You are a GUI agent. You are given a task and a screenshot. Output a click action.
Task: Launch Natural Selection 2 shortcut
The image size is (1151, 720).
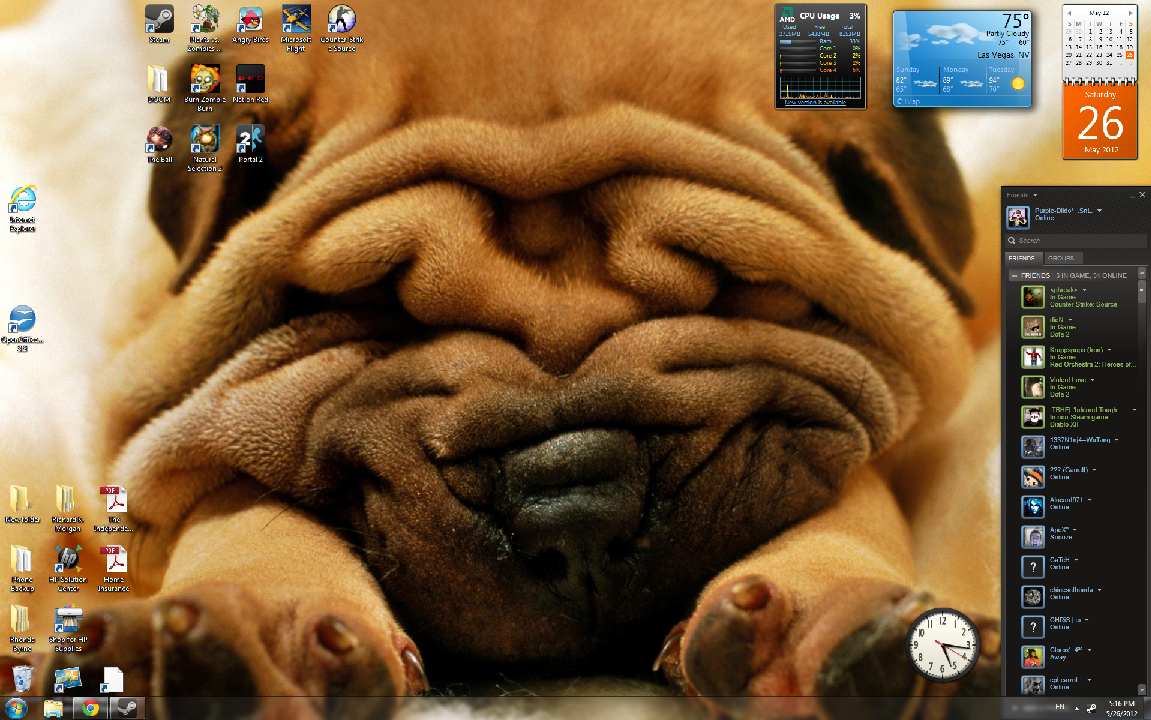click(205, 148)
